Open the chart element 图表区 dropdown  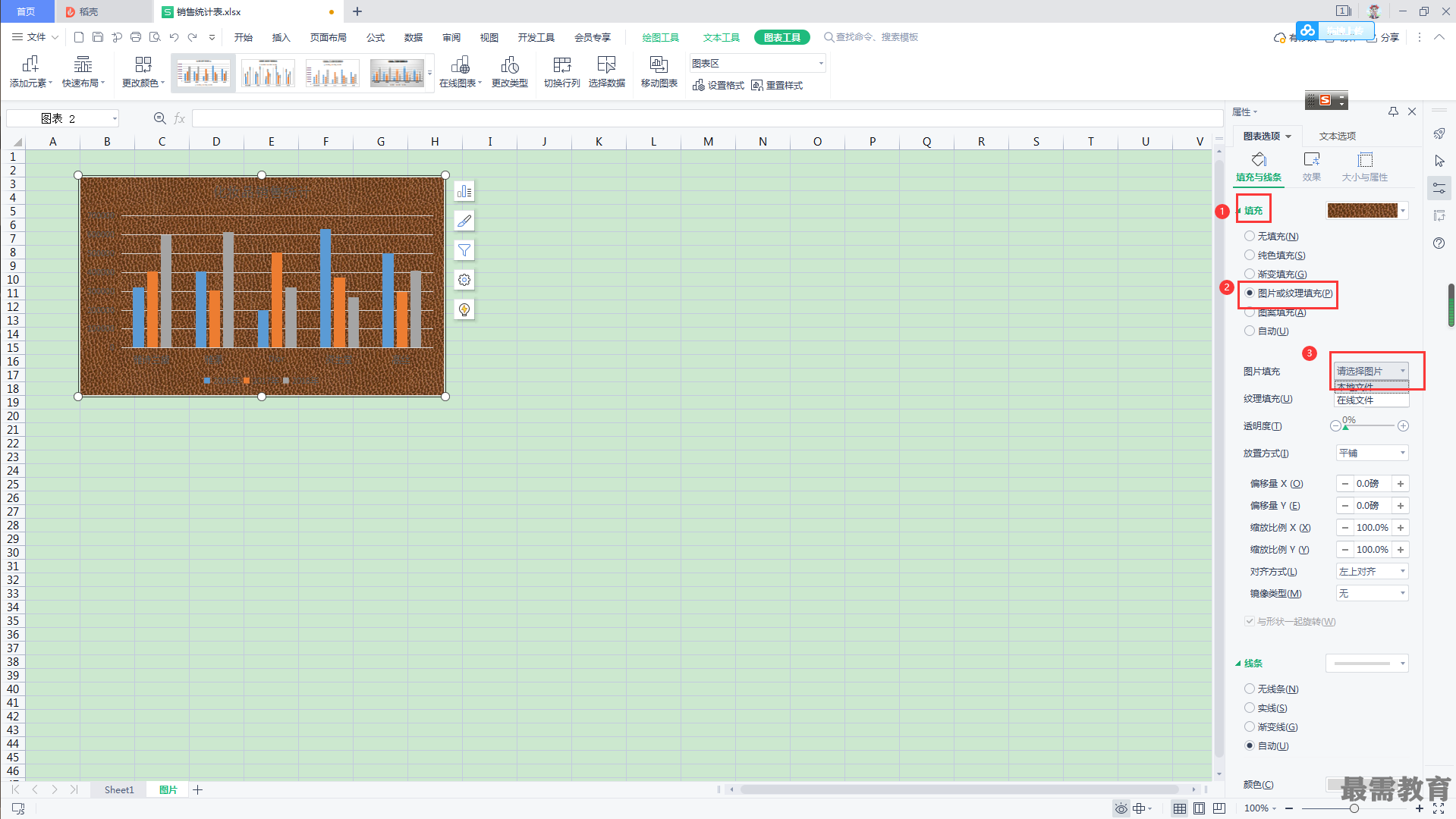pyautogui.click(x=757, y=64)
